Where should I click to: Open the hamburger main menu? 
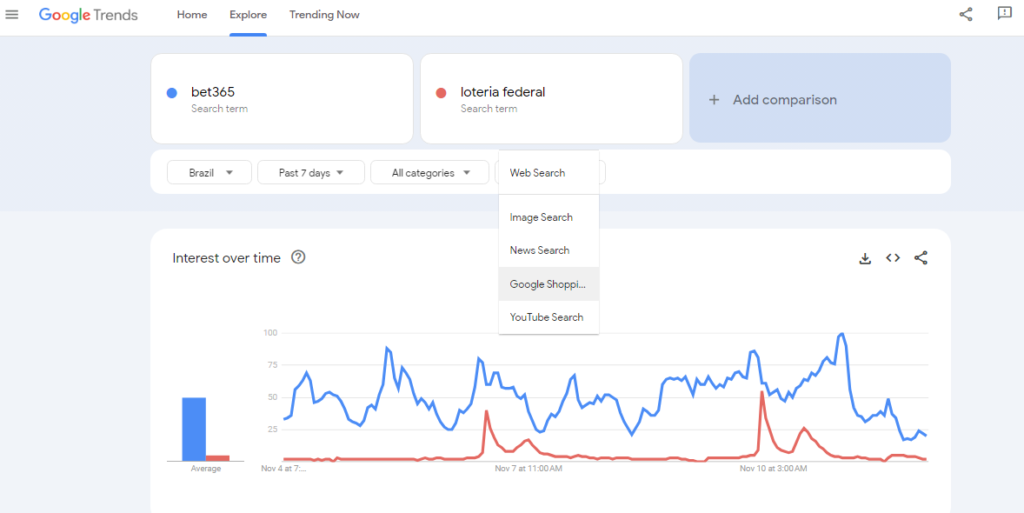click(x=12, y=14)
